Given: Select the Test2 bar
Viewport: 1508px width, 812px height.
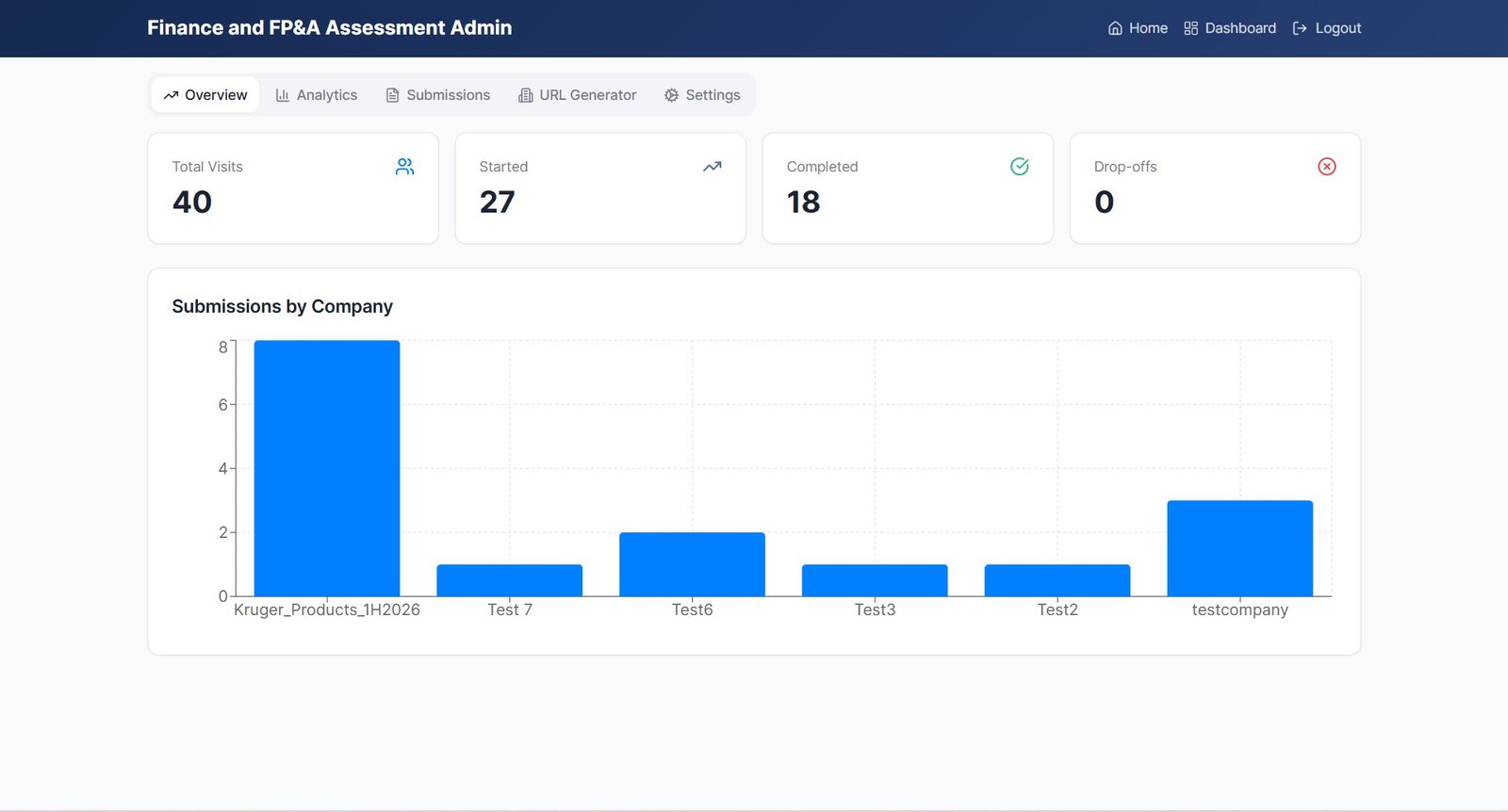Looking at the screenshot, I should (x=1057, y=580).
